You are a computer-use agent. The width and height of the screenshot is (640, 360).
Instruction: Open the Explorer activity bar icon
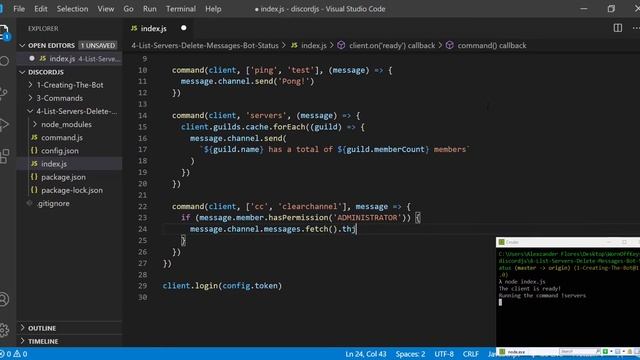4,32
